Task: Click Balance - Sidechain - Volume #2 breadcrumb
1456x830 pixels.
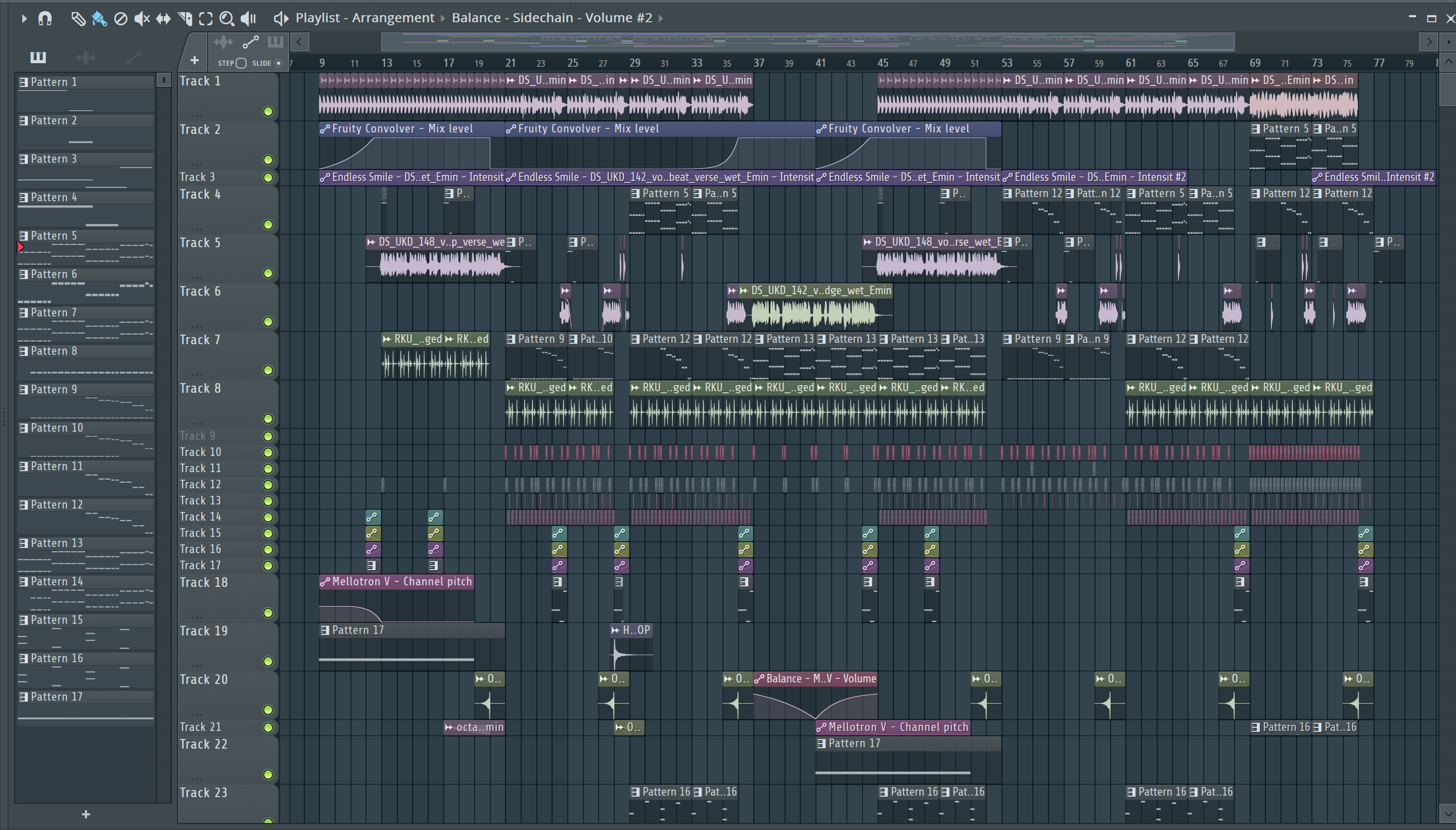Action: 552,18
